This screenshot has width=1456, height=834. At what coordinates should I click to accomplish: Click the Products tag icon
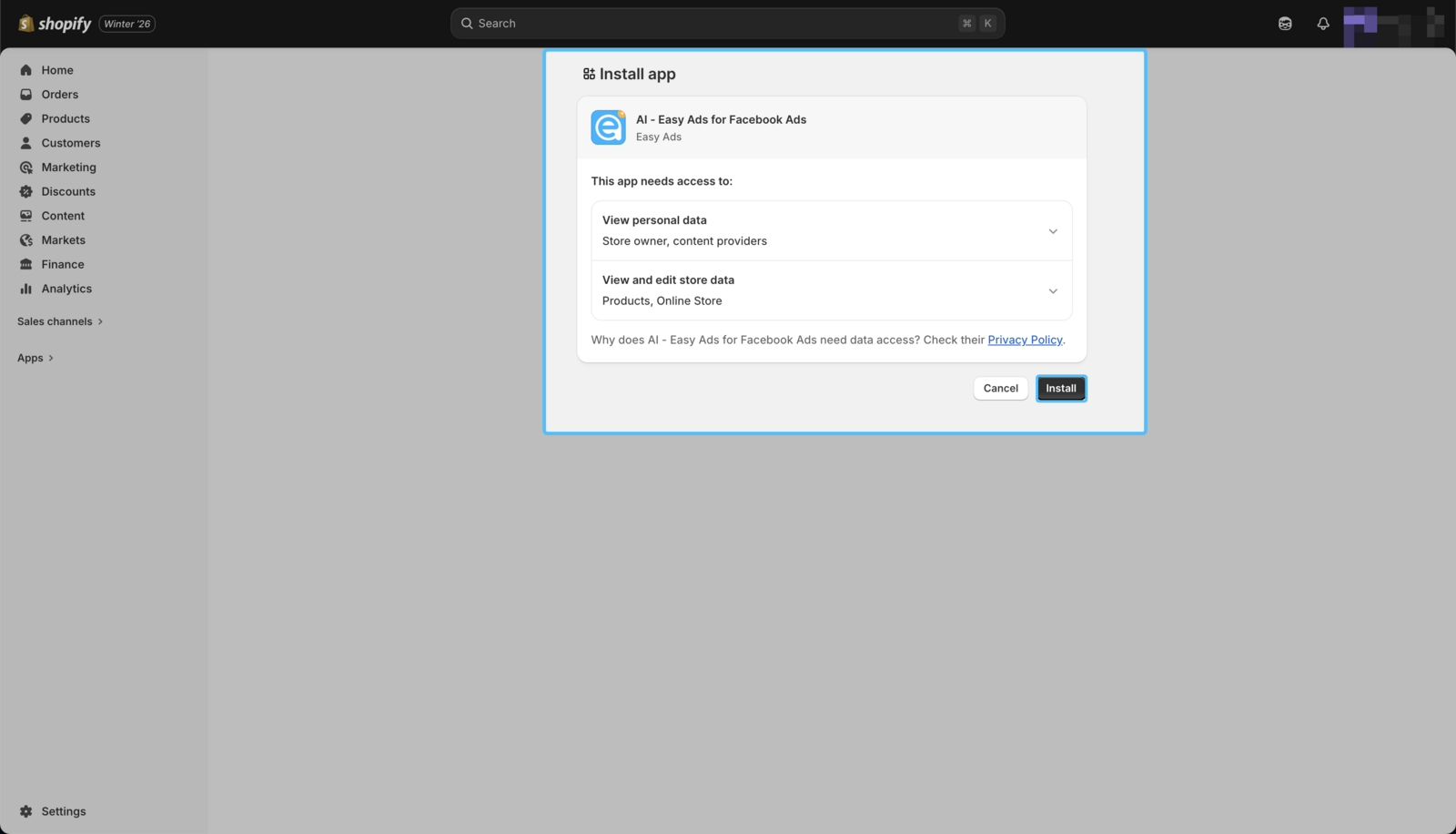point(25,119)
